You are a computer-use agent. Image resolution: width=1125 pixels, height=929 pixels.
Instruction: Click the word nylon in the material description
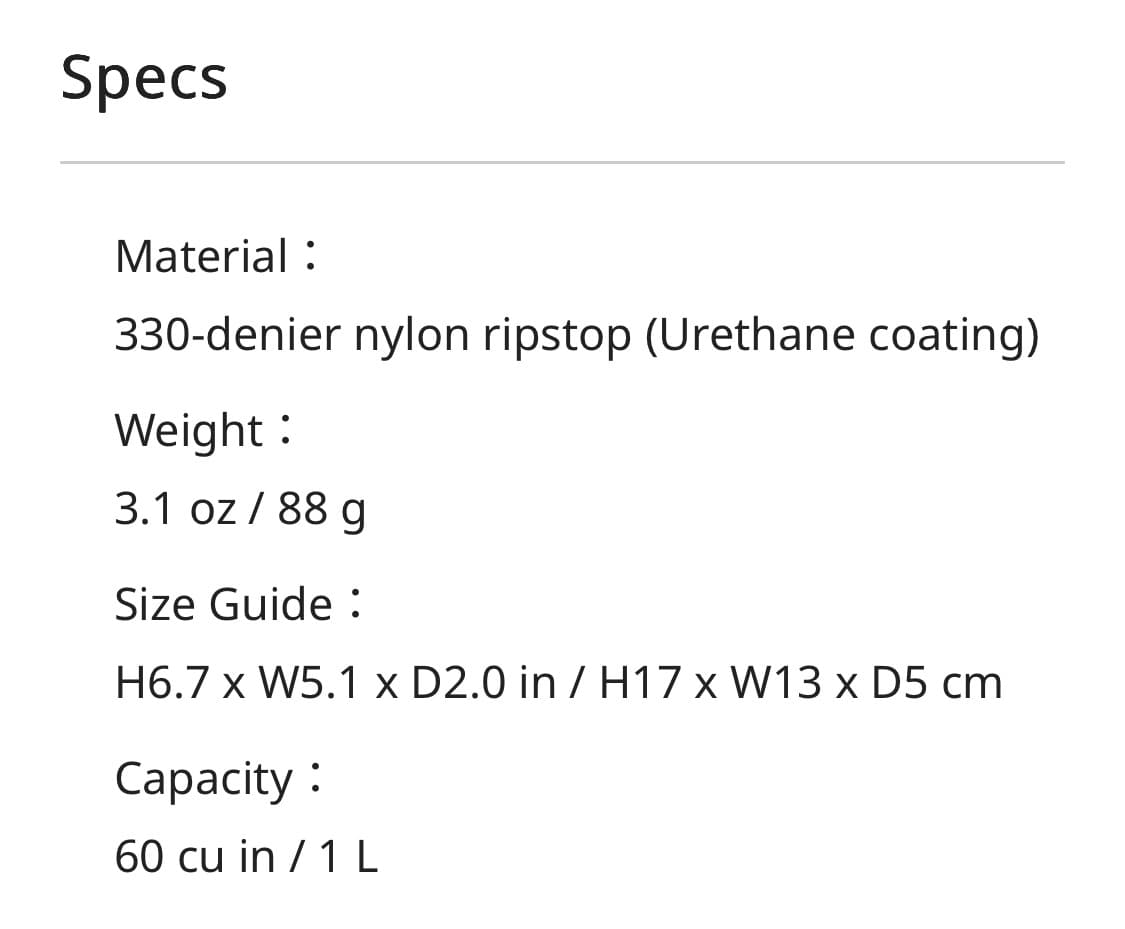411,336
